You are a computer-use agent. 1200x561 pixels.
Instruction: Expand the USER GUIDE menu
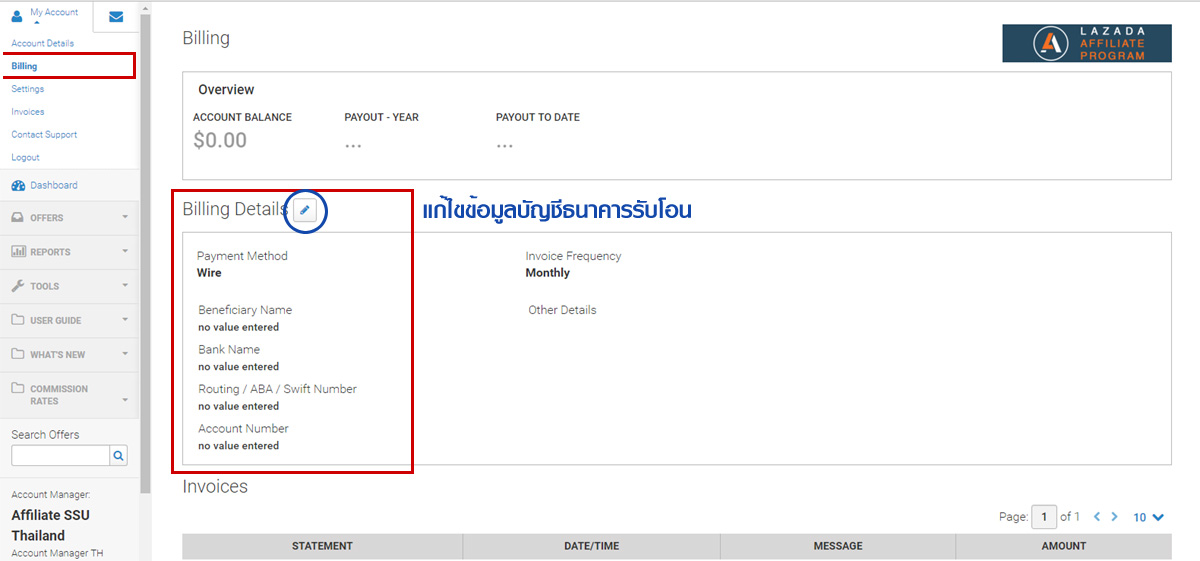click(69, 320)
